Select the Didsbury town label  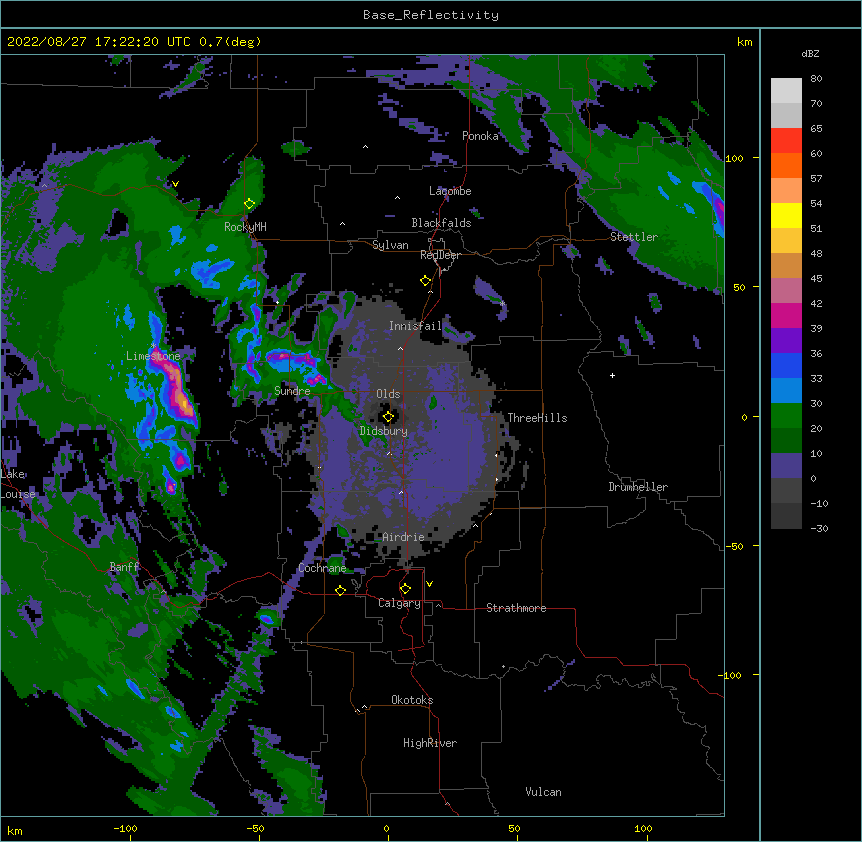tap(383, 431)
